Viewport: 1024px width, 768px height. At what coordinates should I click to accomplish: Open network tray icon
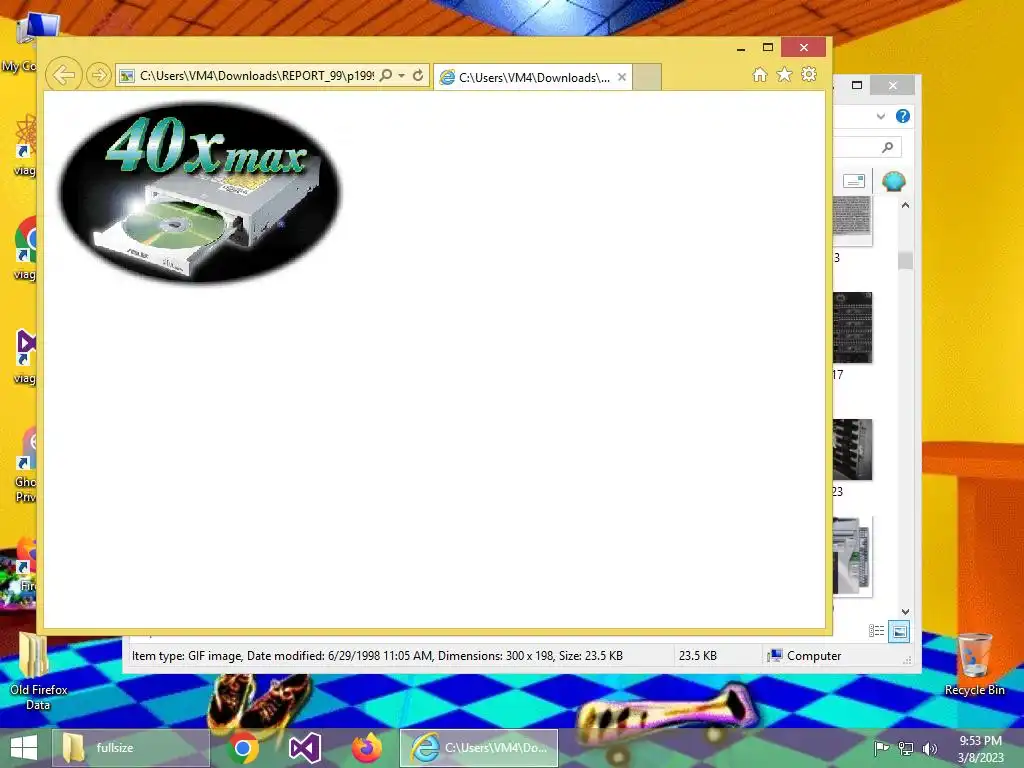906,748
